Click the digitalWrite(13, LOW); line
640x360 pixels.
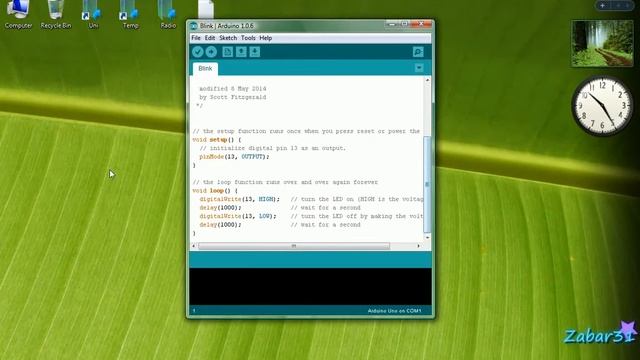238,216
